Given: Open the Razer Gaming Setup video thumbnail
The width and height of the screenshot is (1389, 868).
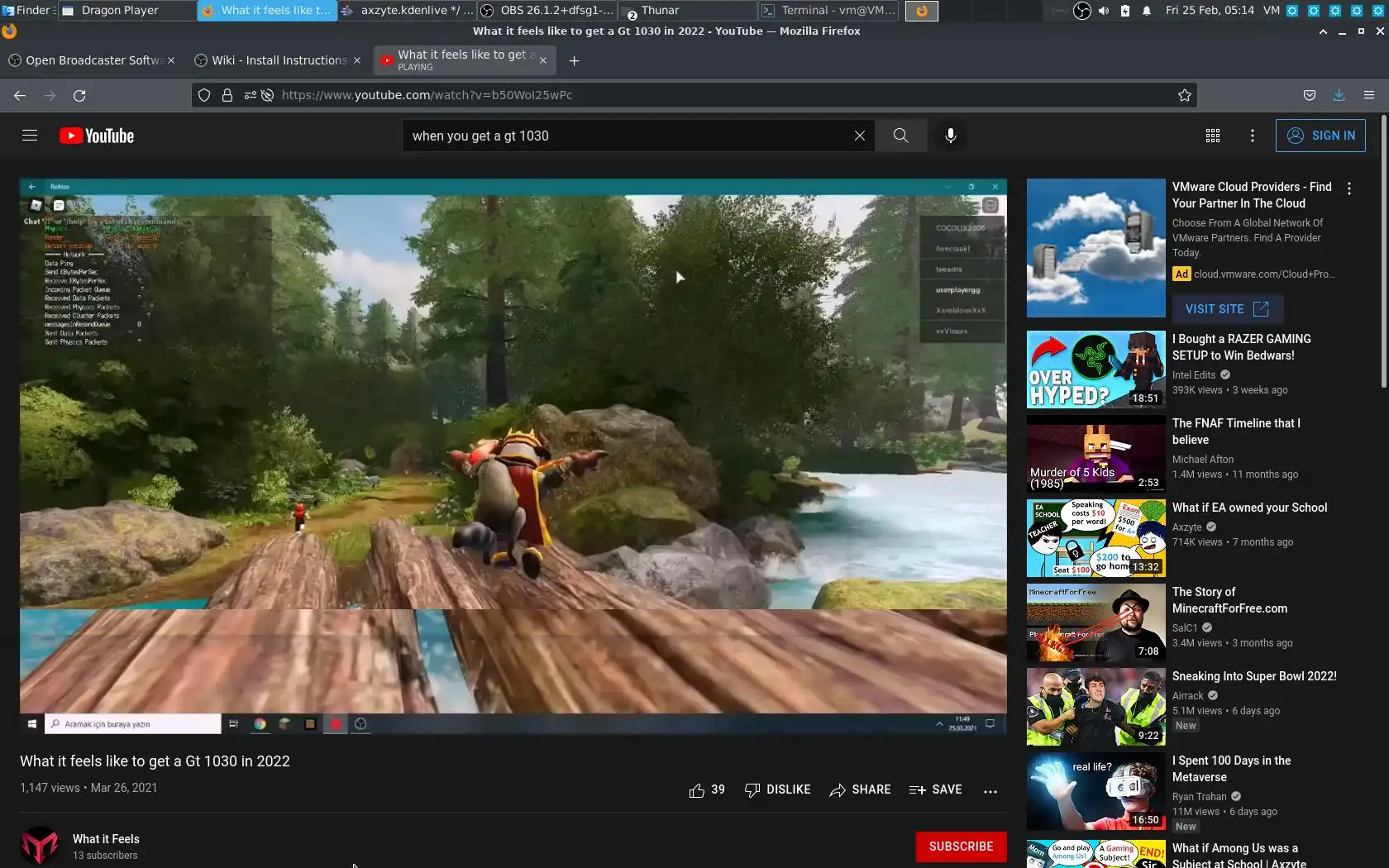Looking at the screenshot, I should pyautogui.click(x=1096, y=370).
